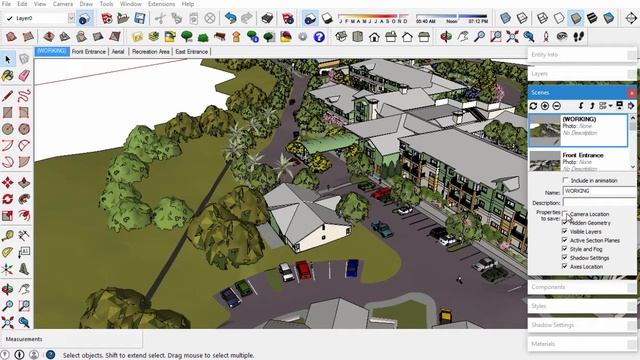Uncheck Hidden Geometry property
This screenshot has width=640, height=360.
[565, 223]
